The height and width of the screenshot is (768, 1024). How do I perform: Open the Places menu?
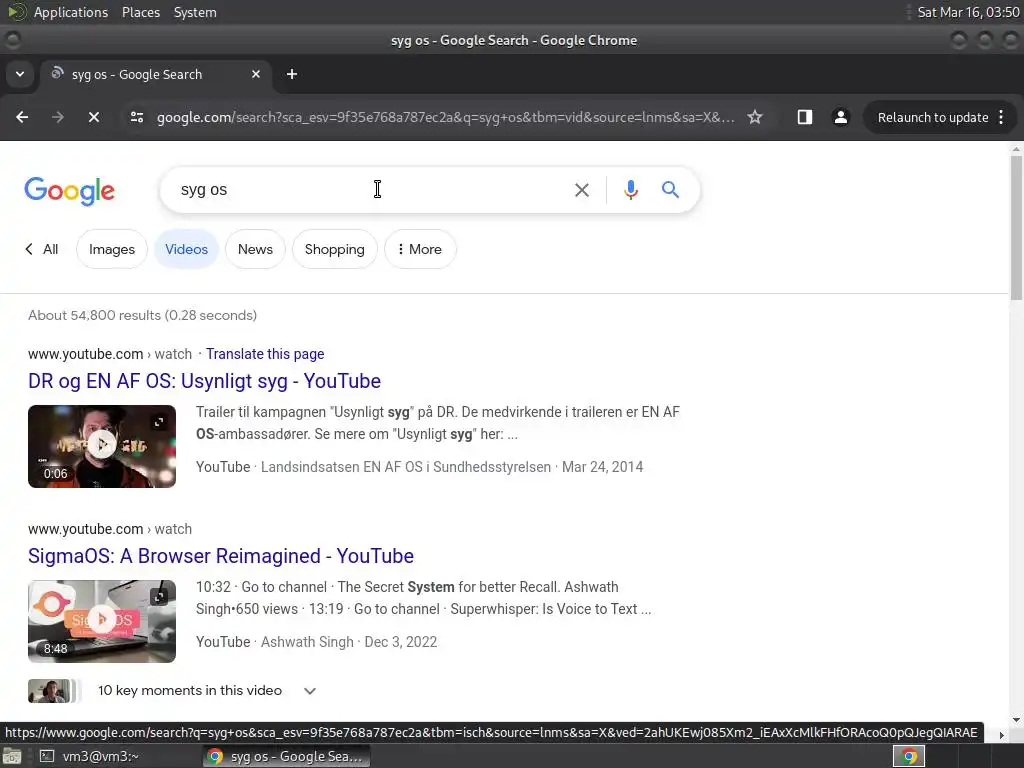click(x=141, y=12)
